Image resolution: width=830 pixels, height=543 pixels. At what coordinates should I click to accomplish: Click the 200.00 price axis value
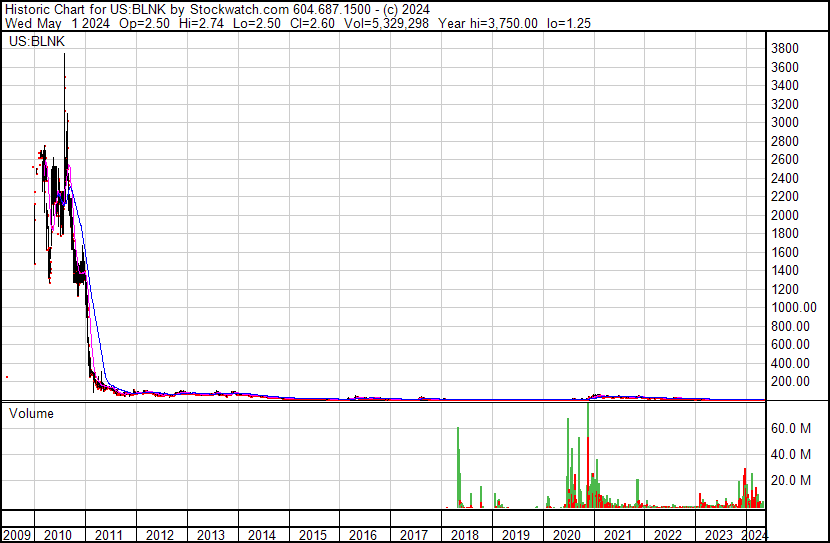click(x=790, y=382)
